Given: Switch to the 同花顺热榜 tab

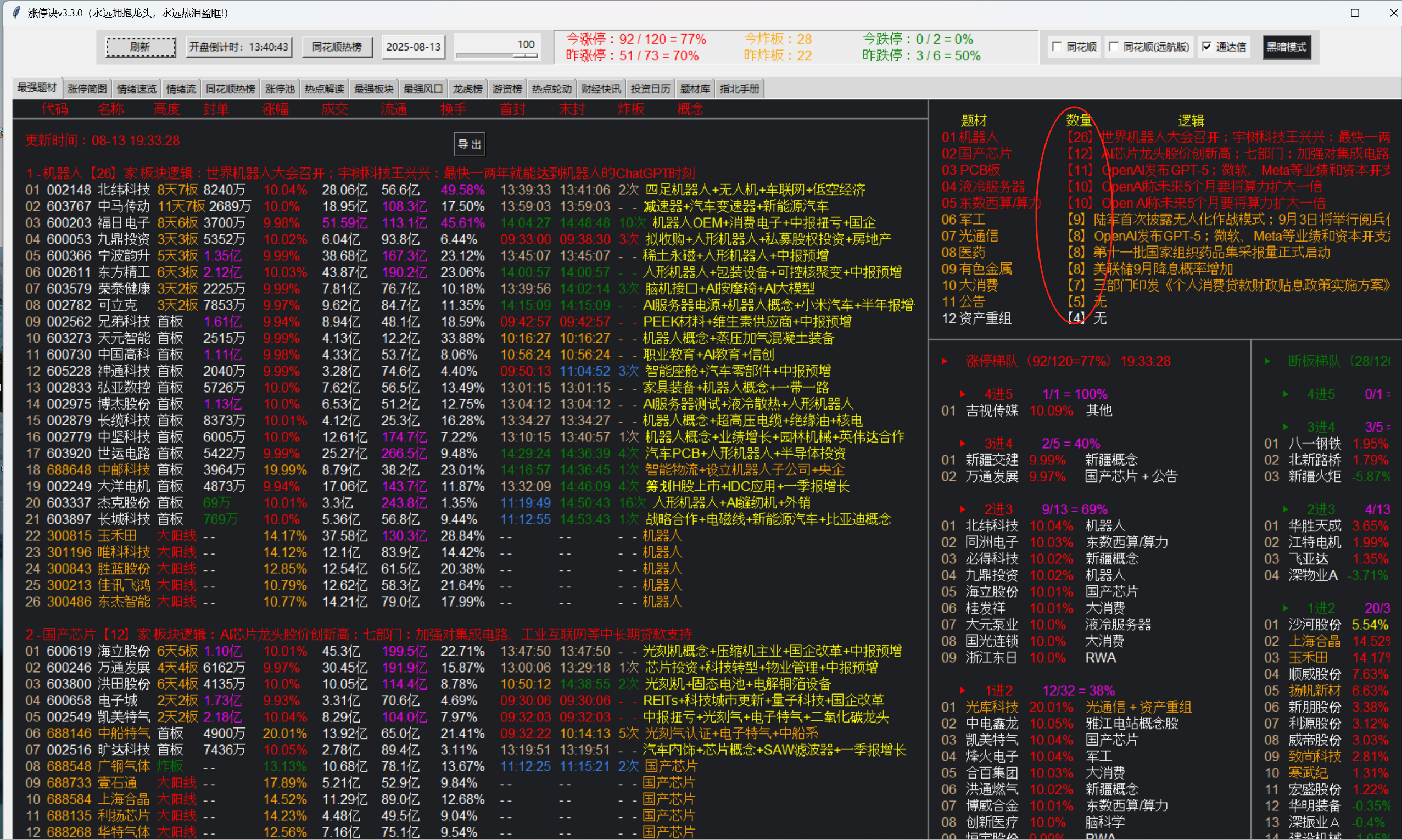Looking at the screenshot, I should coord(230,89).
